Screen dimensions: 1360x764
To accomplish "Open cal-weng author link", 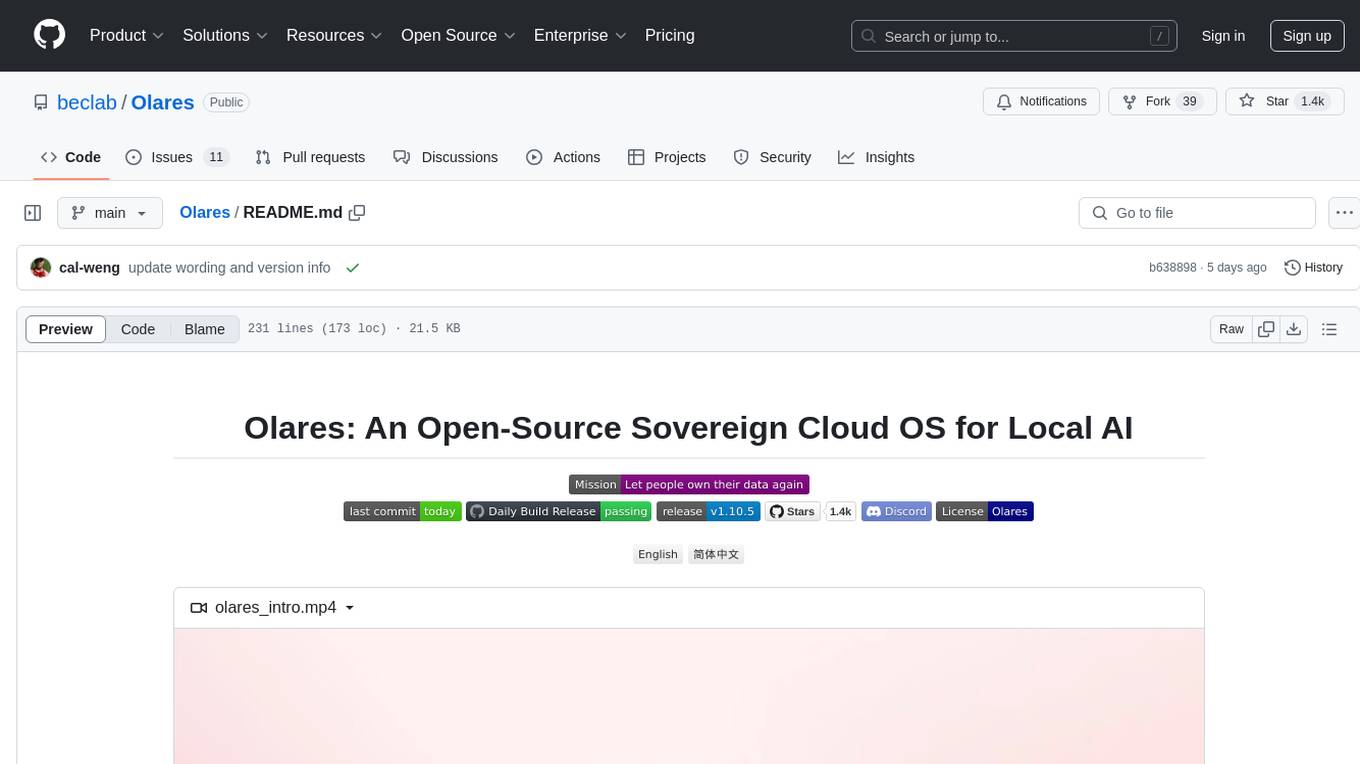I will point(89,268).
